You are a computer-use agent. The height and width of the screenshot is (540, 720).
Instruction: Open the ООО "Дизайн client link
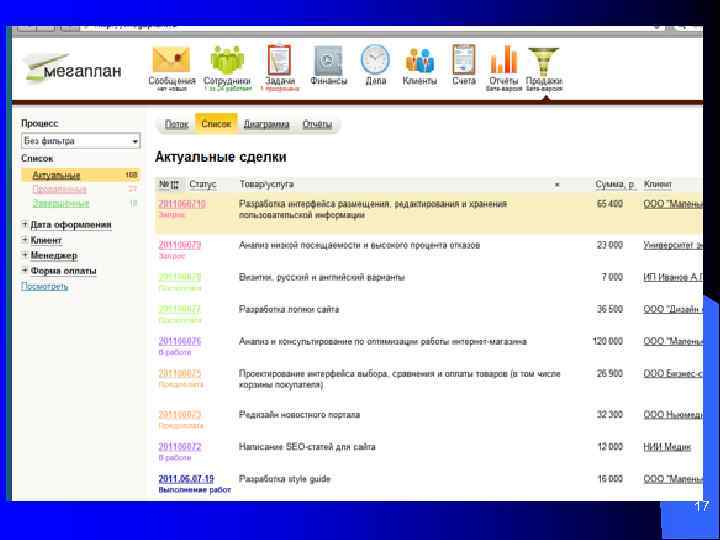click(673, 309)
